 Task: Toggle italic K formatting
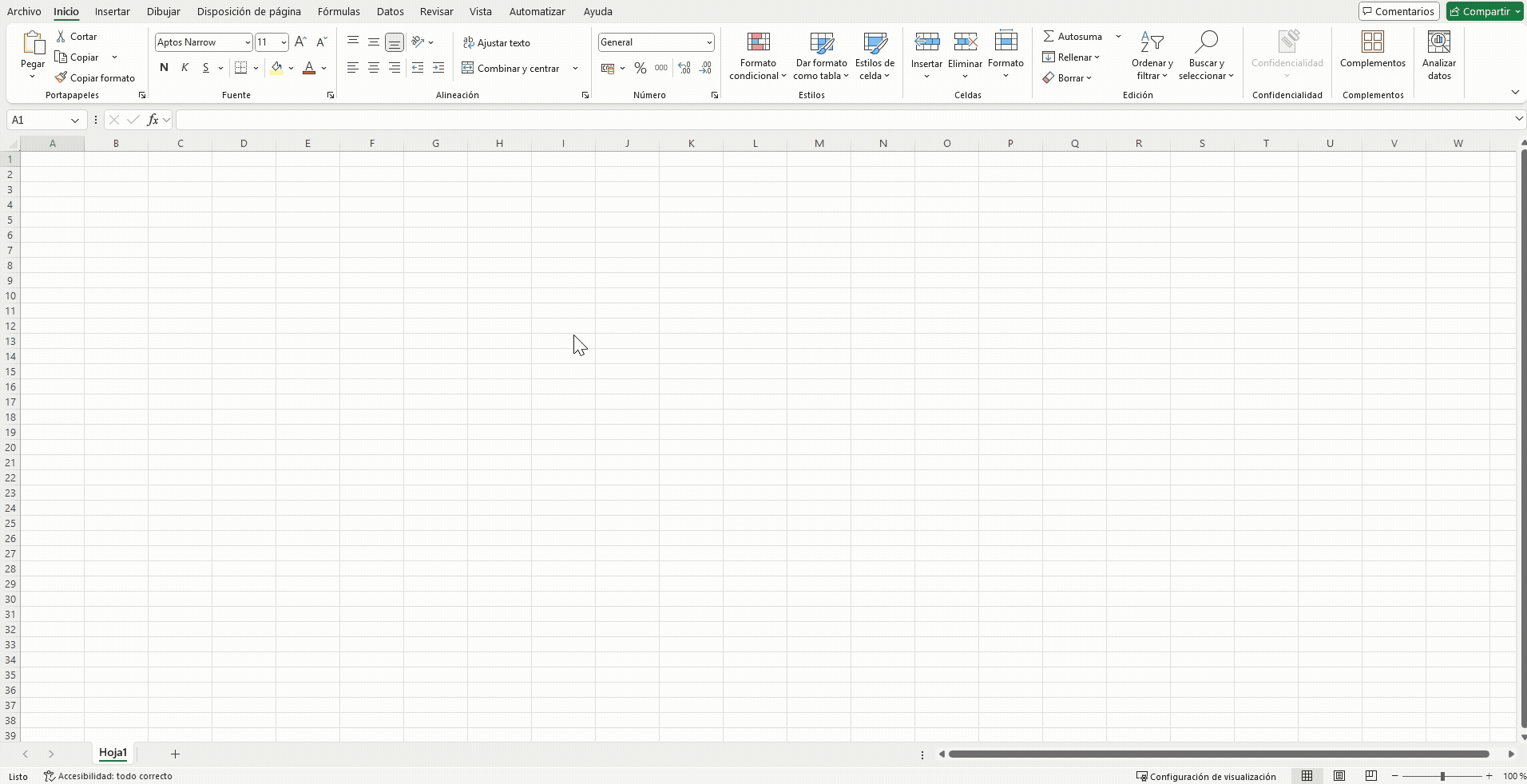pos(184,68)
